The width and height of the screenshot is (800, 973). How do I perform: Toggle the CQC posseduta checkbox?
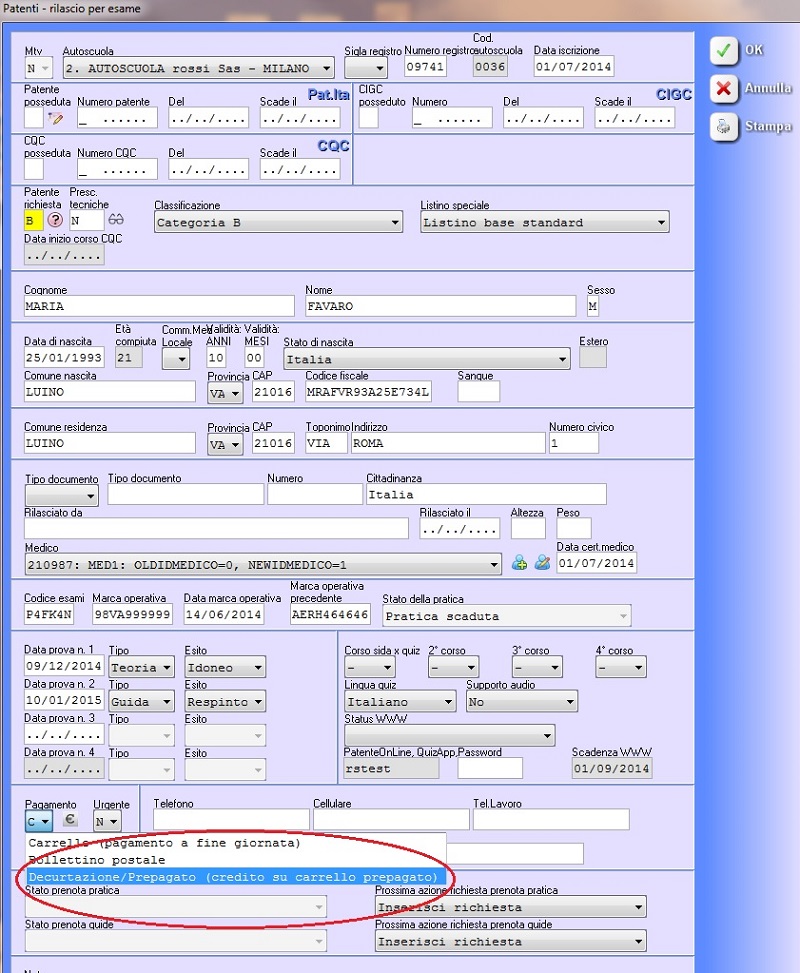(x=33, y=169)
